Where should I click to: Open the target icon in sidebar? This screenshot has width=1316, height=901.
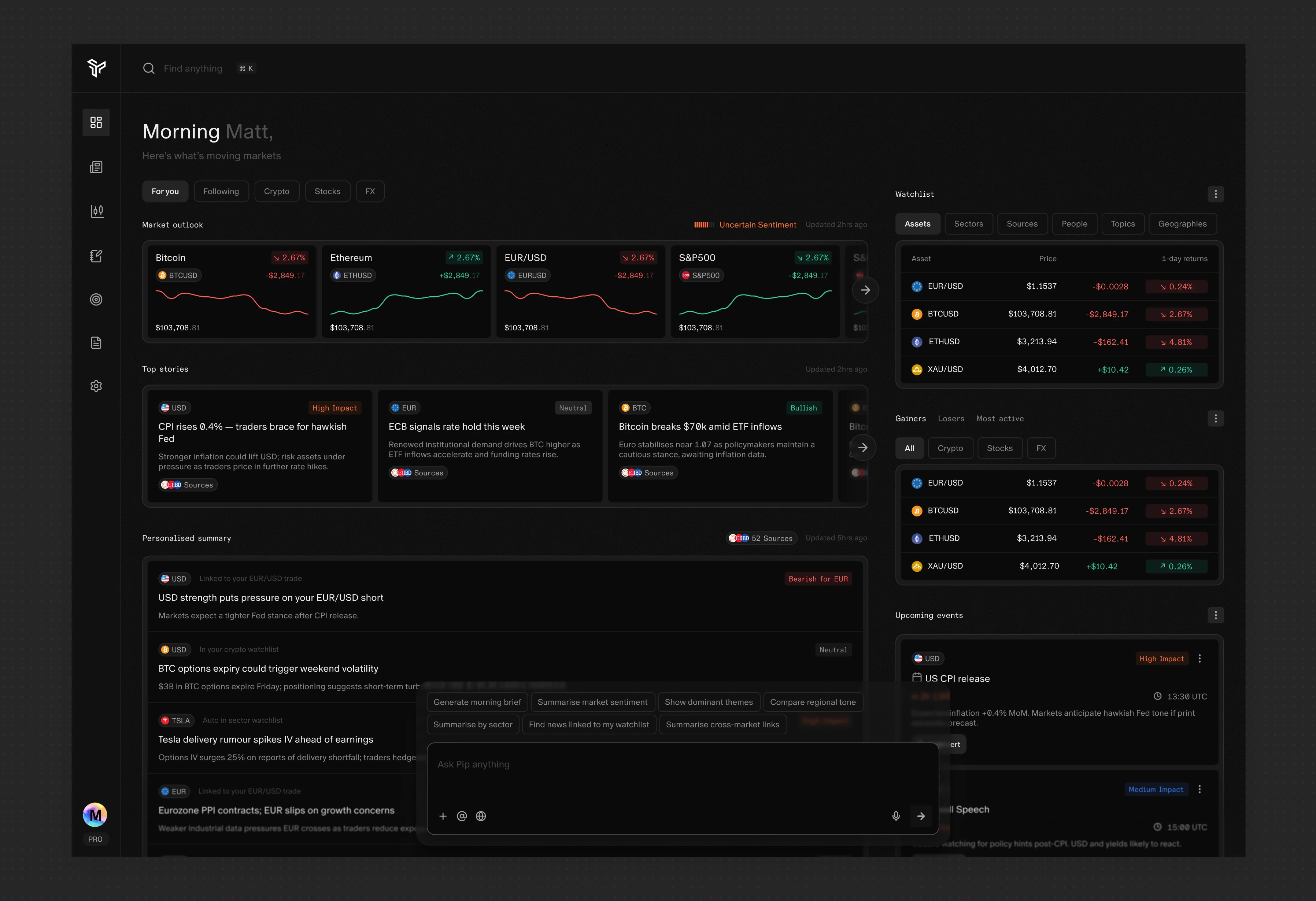pyautogui.click(x=96, y=299)
